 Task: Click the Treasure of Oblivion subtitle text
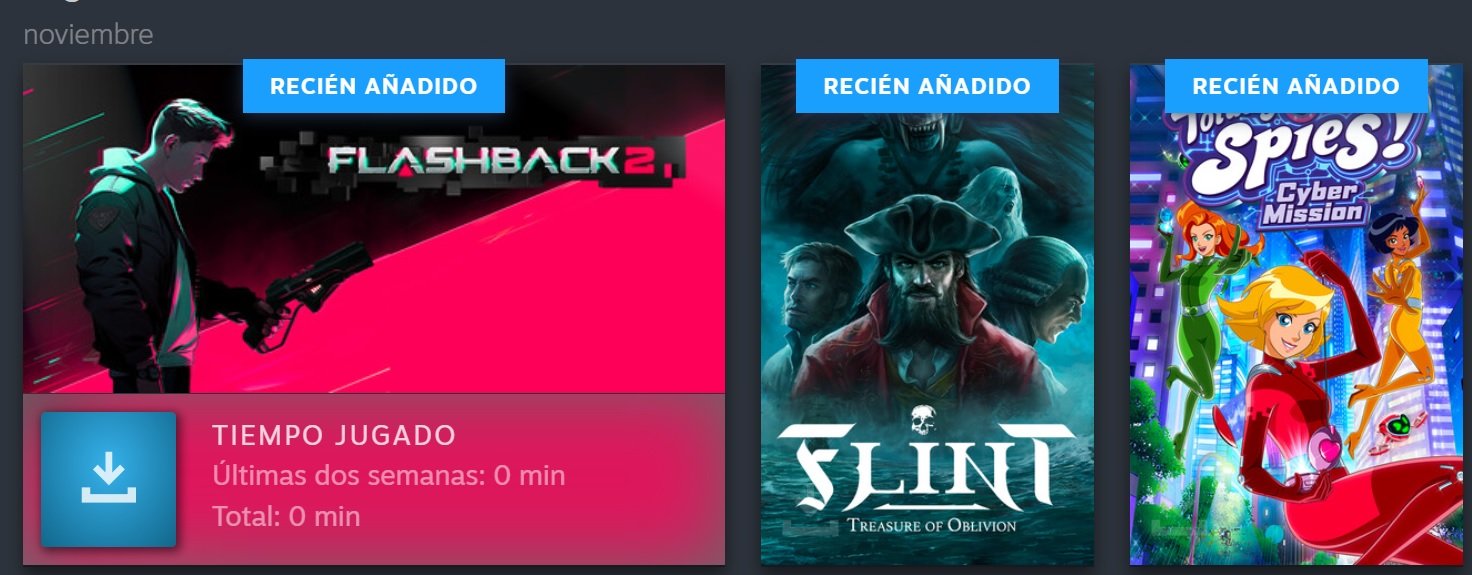tap(931, 525)
